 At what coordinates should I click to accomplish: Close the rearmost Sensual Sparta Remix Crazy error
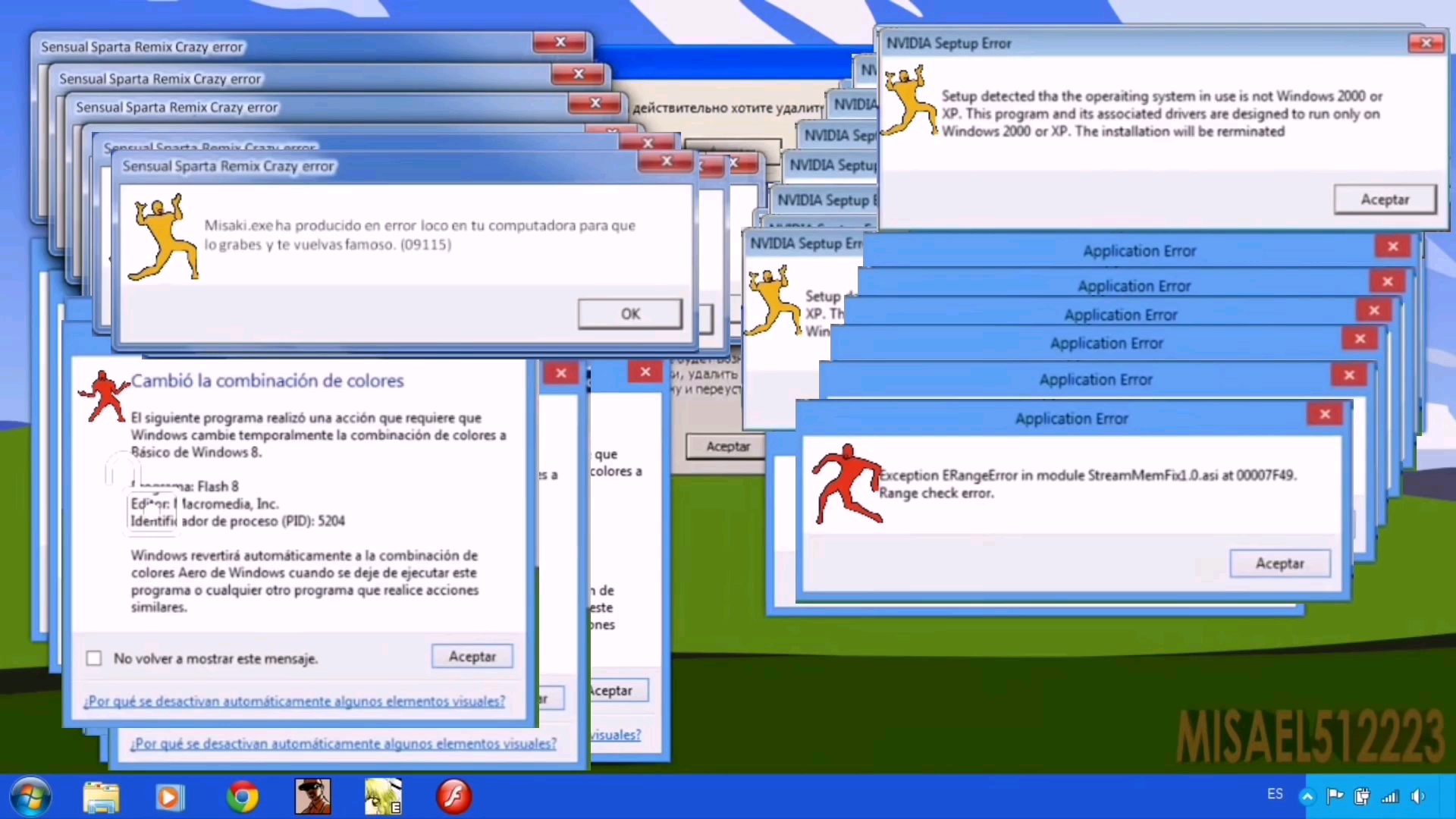tap(560, 42)
